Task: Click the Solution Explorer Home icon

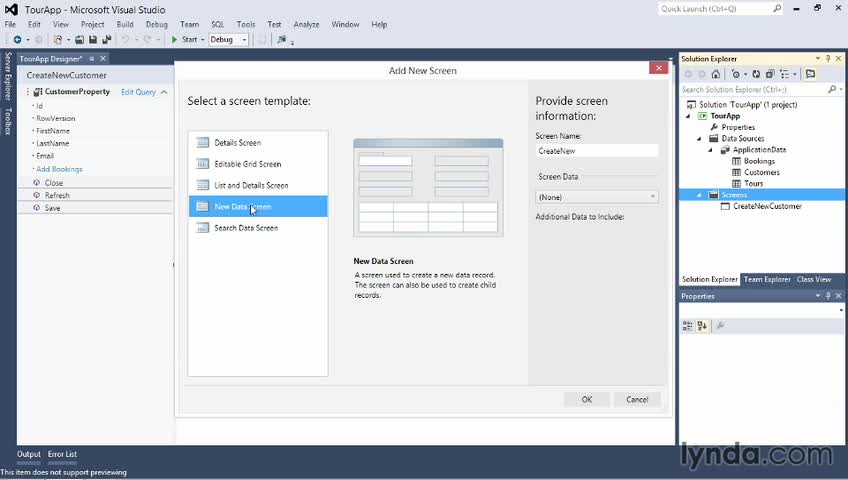Action: pos(716,74)
